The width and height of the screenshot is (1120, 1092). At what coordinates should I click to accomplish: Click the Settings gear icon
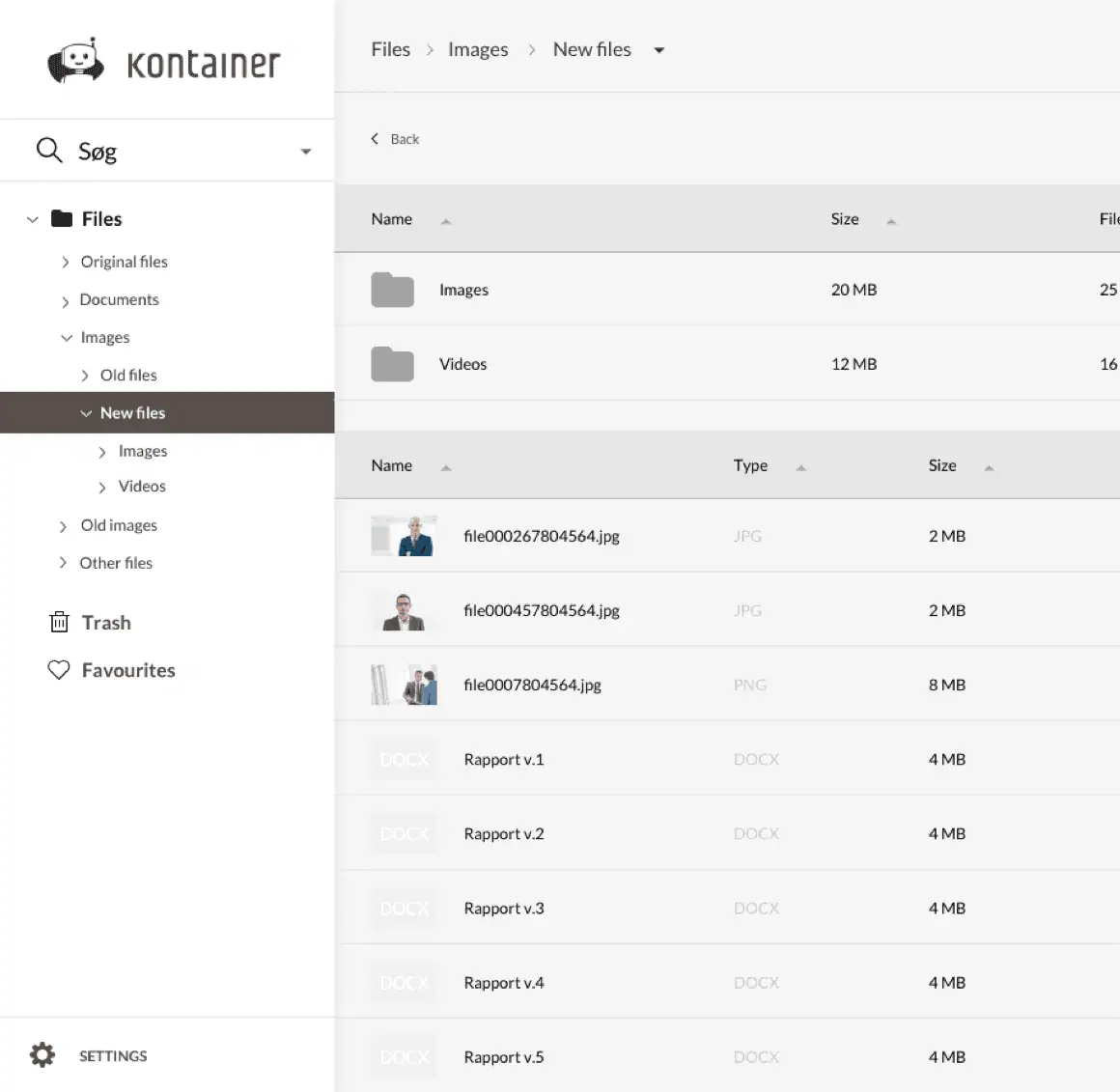tap(42, 1054)
